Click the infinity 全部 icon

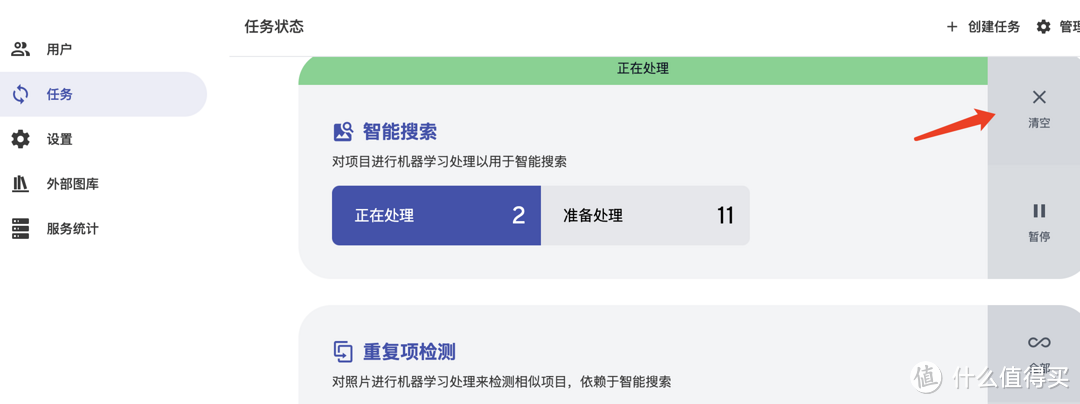1039,342
